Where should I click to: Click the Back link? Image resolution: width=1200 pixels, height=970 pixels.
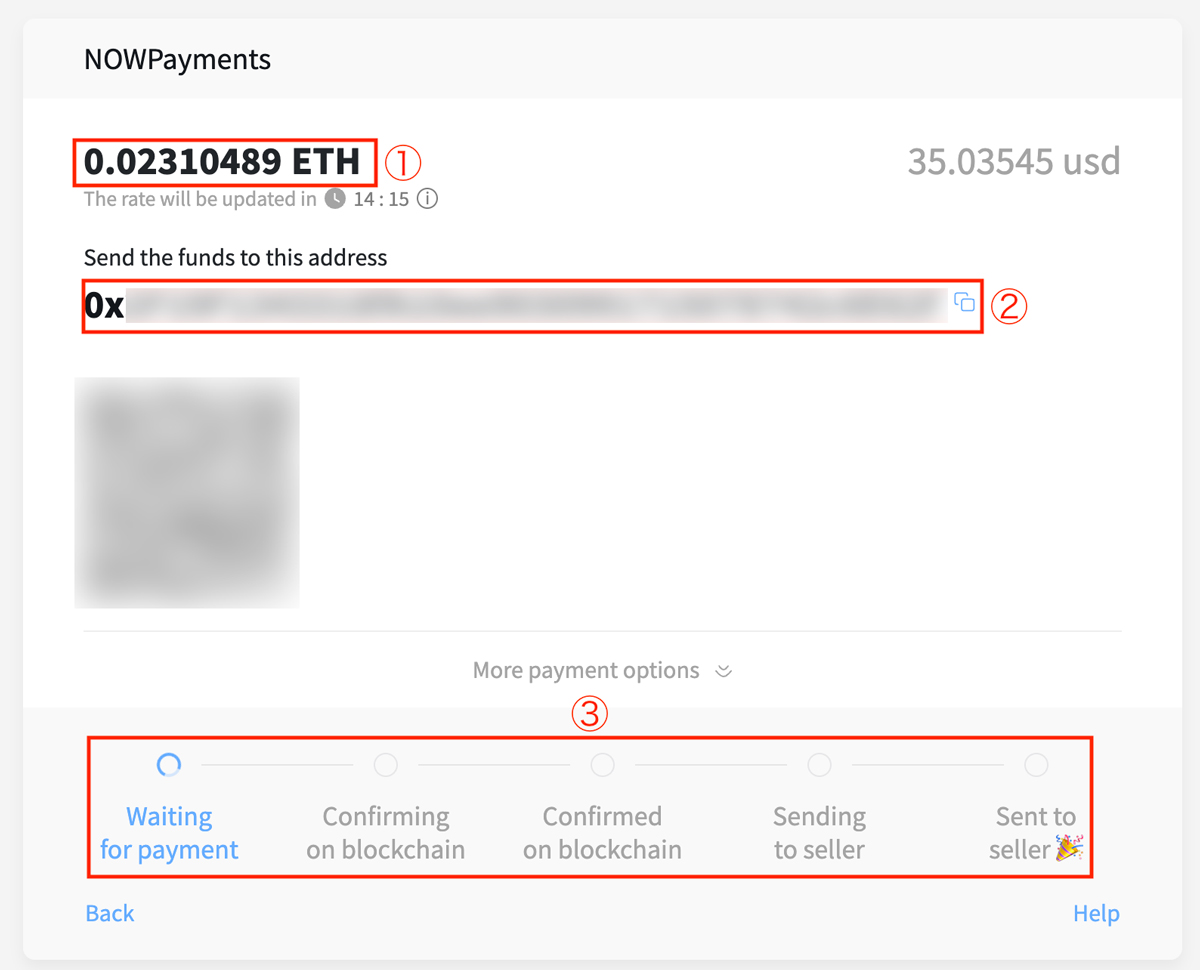point(110,913)
